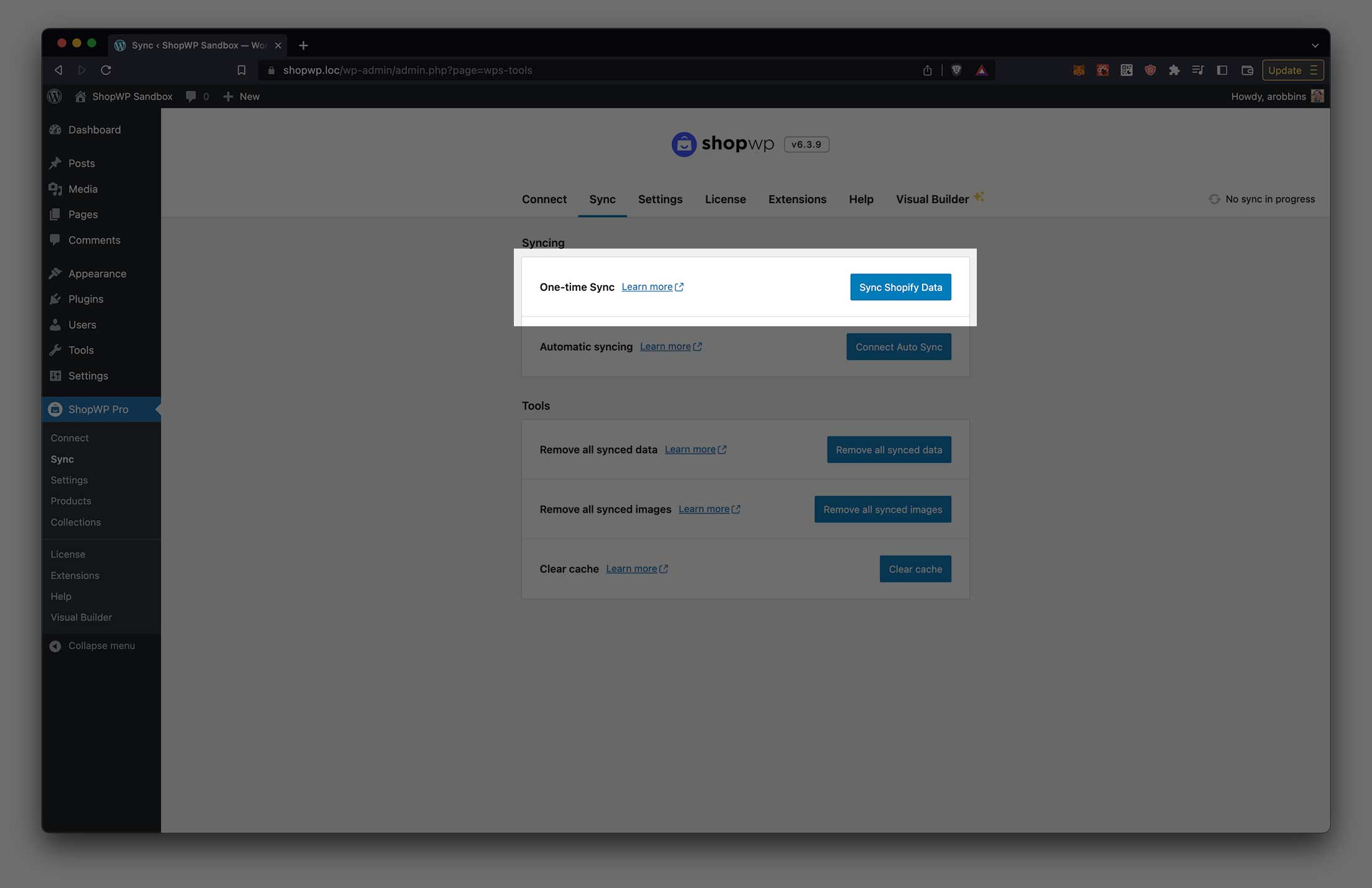Open Visual Builder sidebar submenu item
1372x888 pixels.
(81, 617)
